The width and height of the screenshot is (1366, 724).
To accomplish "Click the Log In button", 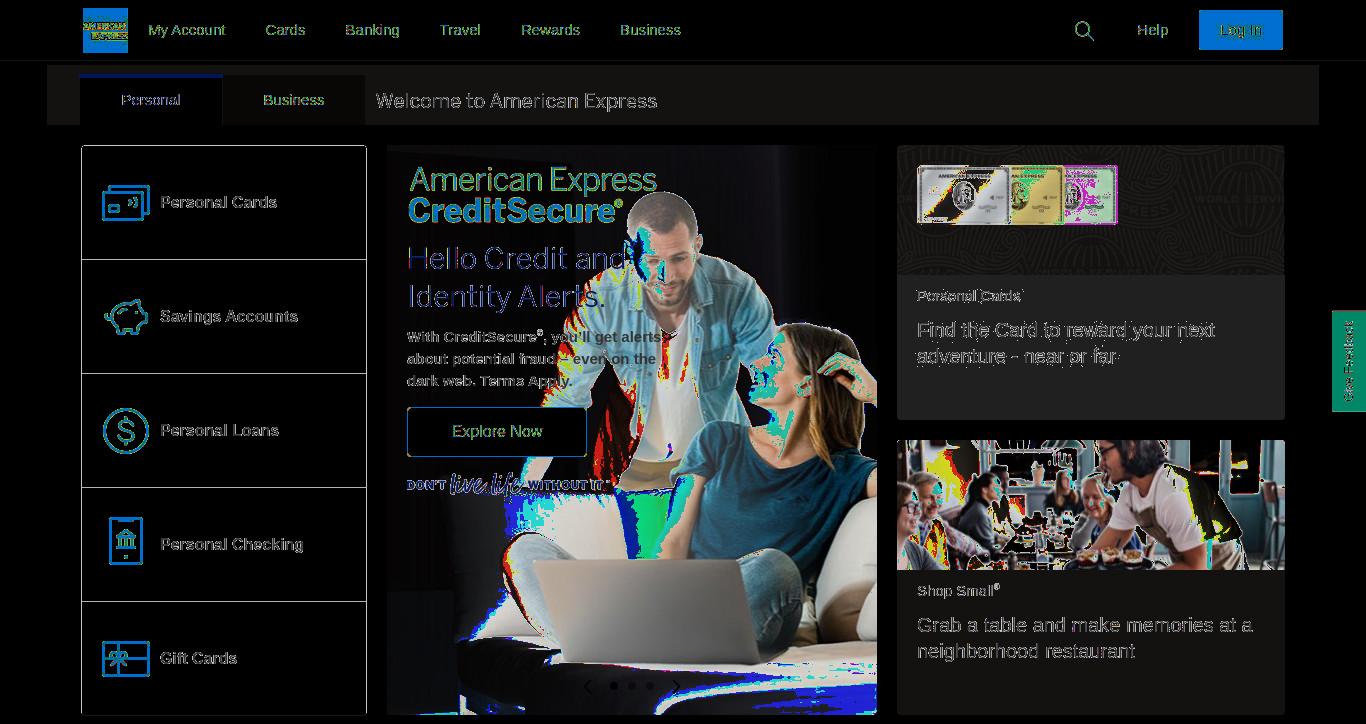I will pyautogui.click(x=1241, y=30).
